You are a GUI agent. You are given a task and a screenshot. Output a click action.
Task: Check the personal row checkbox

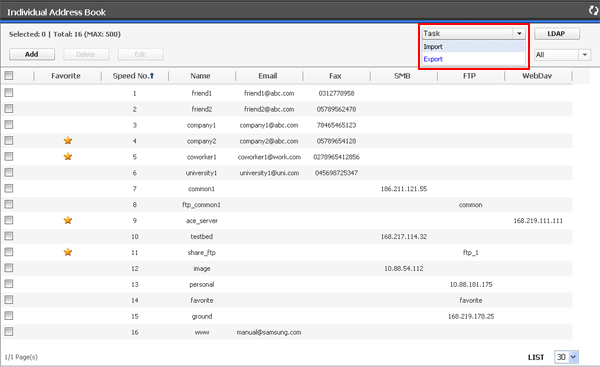9,284
